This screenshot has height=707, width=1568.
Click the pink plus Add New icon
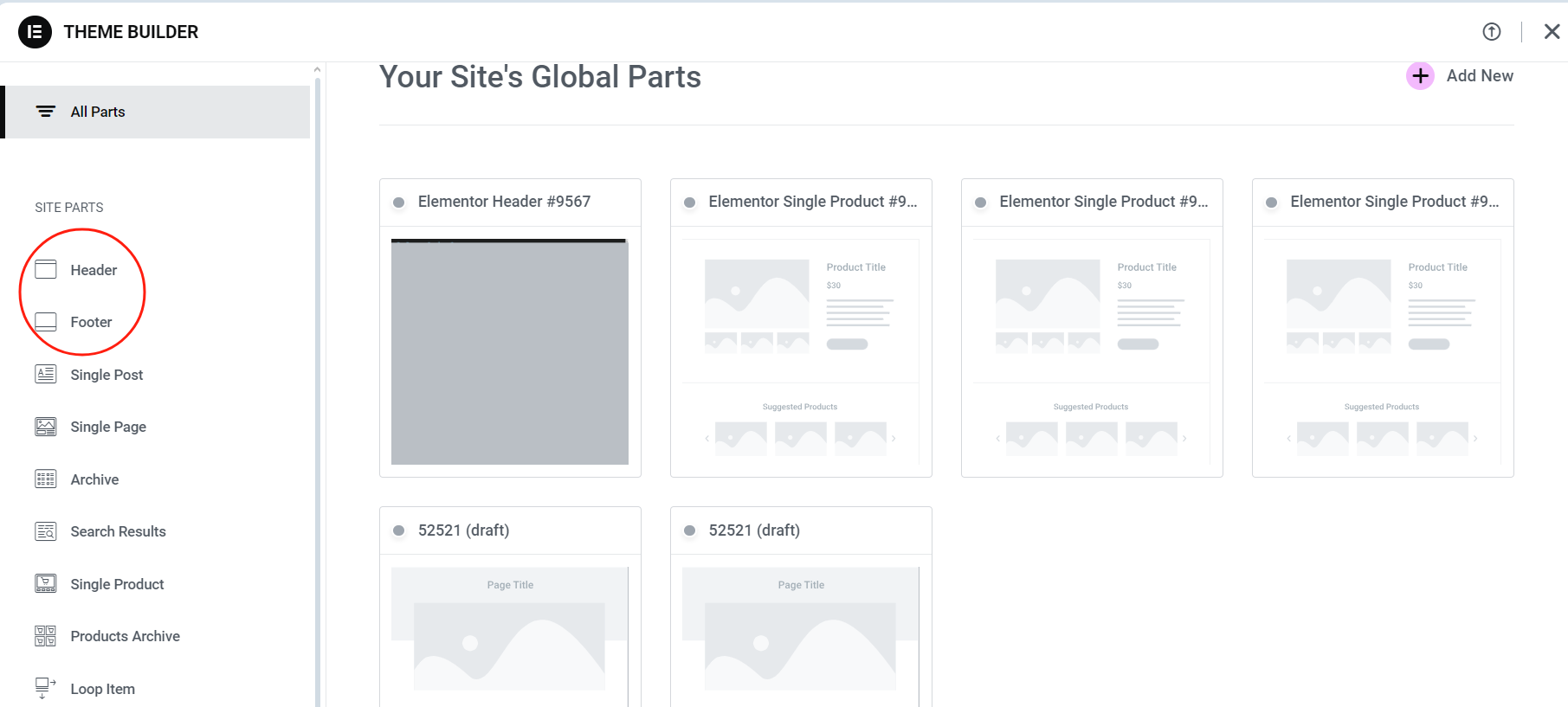pos(1420,76)
